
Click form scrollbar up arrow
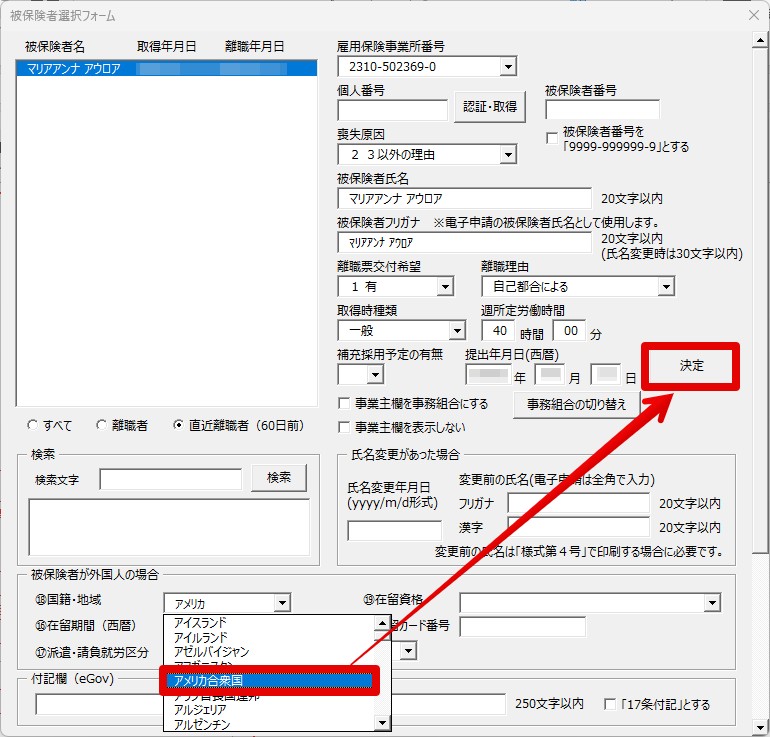760,40
